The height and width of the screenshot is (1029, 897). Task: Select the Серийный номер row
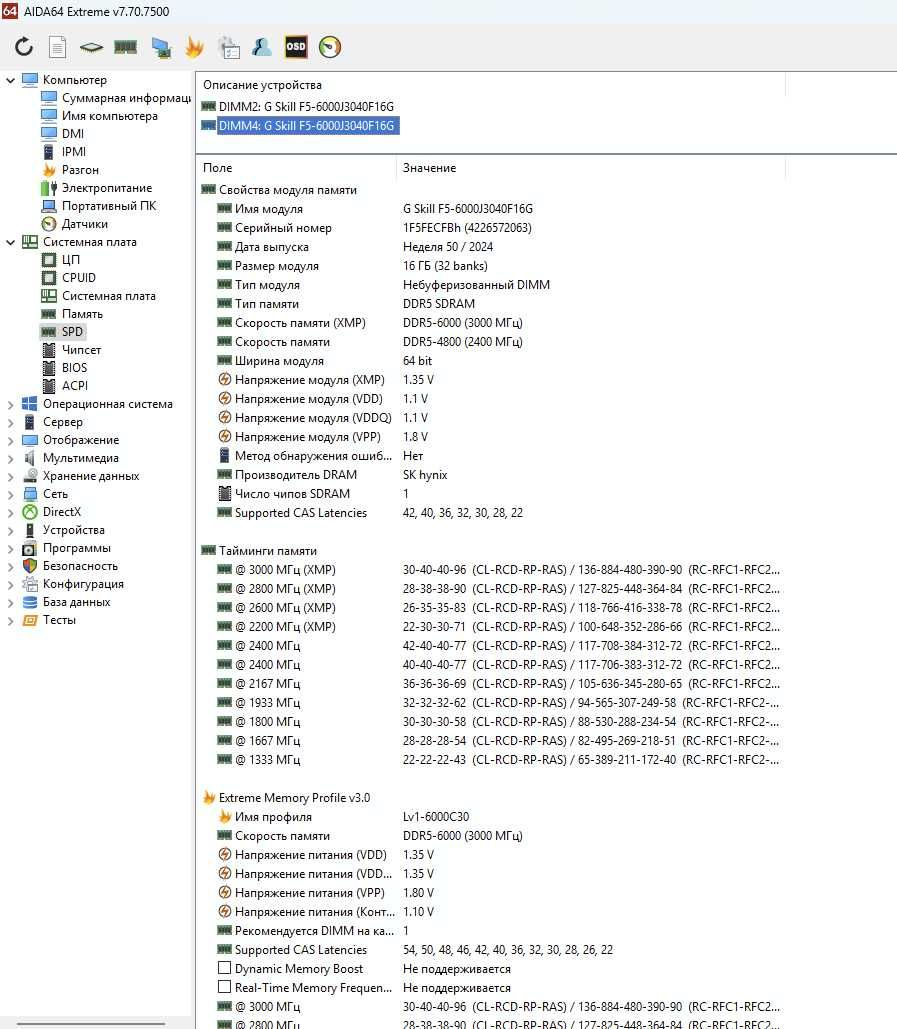click(x=492, y=228)
